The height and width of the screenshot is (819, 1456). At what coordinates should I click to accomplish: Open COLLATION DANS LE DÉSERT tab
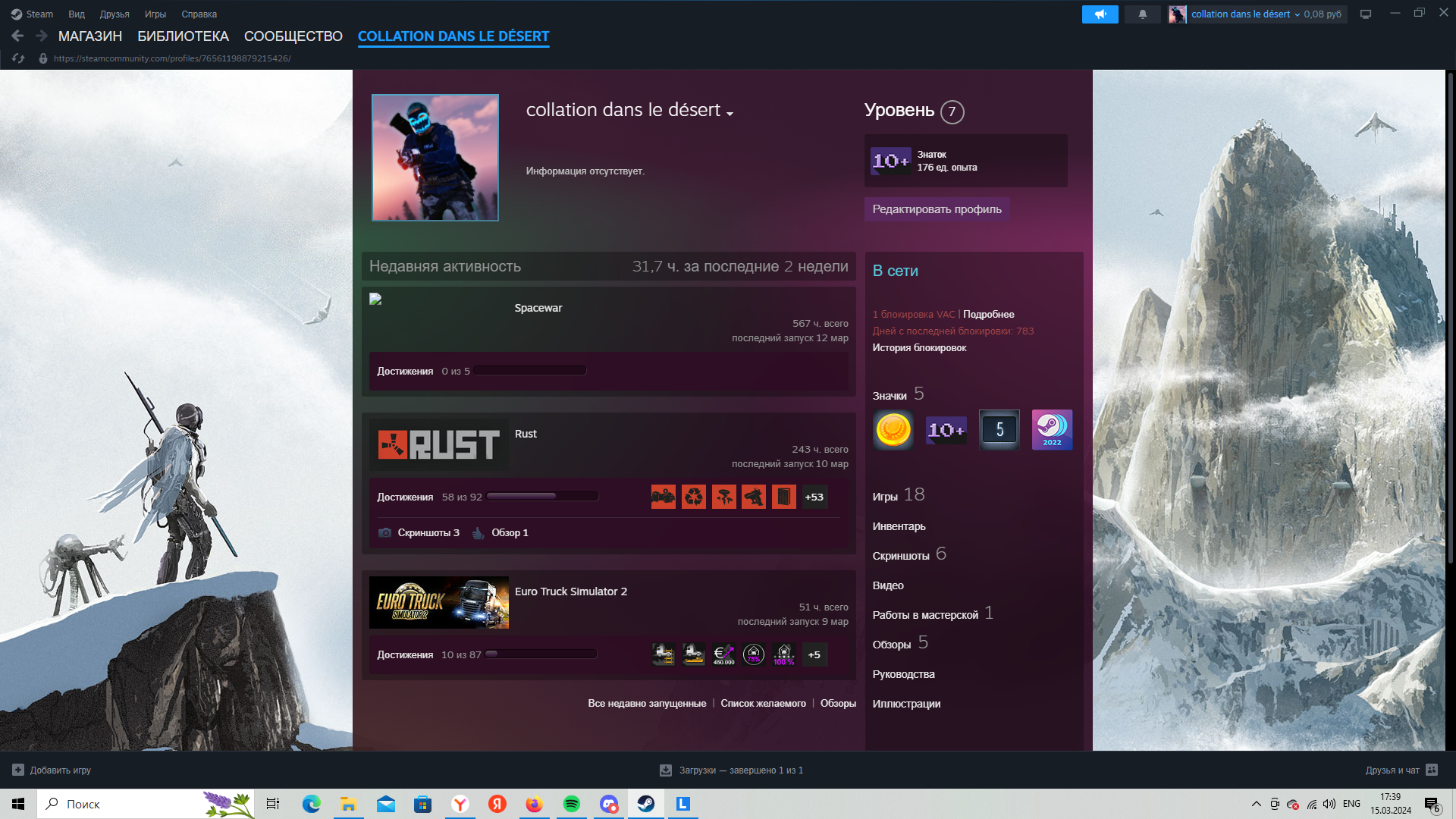[x=453, y=36]
